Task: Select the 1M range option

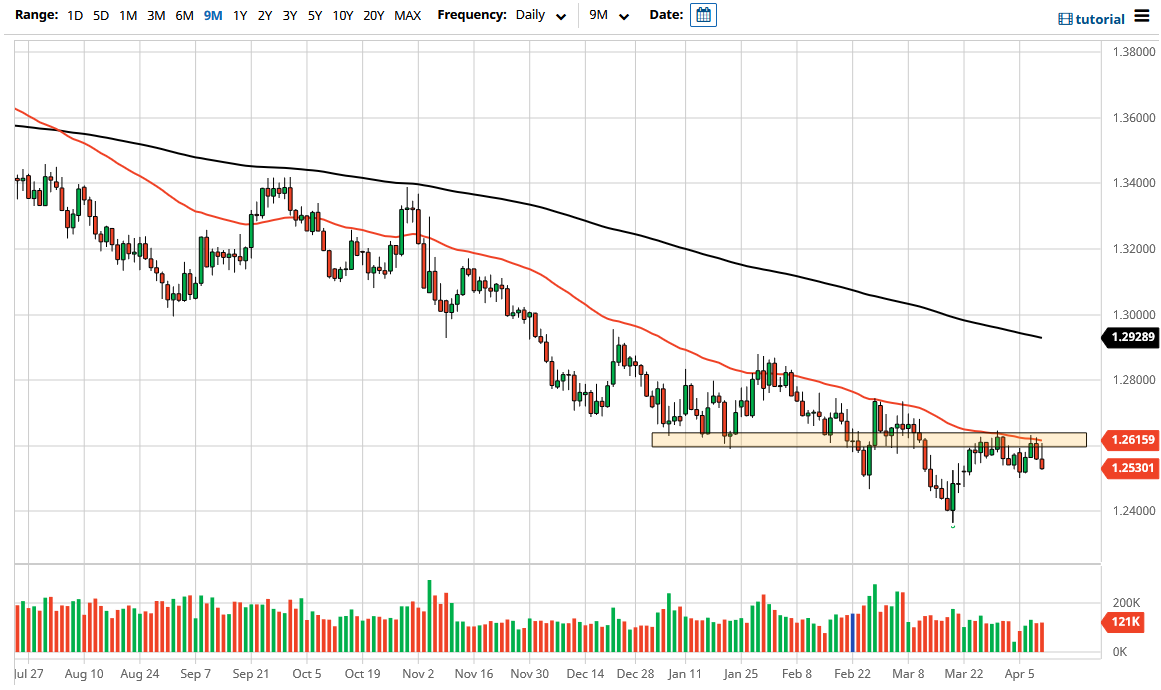Action: point(127,15)
